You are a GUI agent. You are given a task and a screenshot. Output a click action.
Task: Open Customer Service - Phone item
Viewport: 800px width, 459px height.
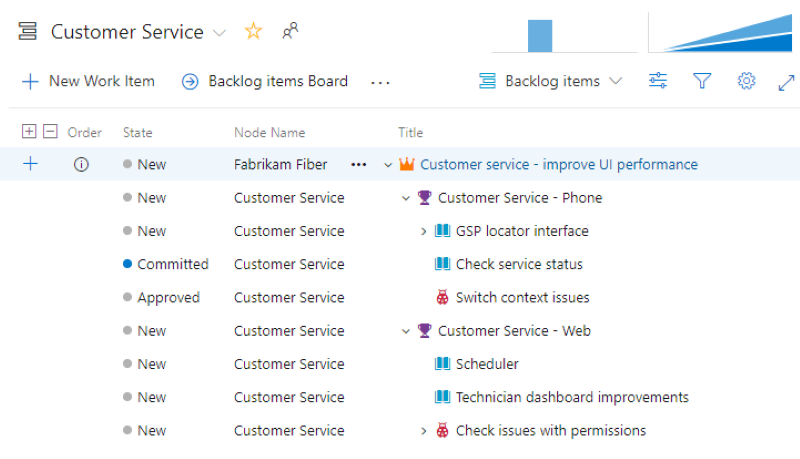[x=520, y=197]
